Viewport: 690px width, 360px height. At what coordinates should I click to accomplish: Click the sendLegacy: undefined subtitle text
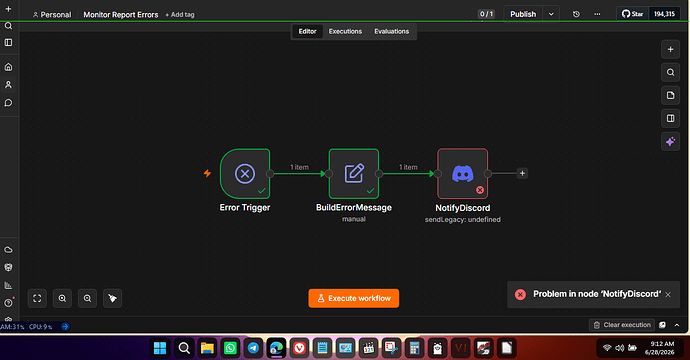(x=462, y=220)
